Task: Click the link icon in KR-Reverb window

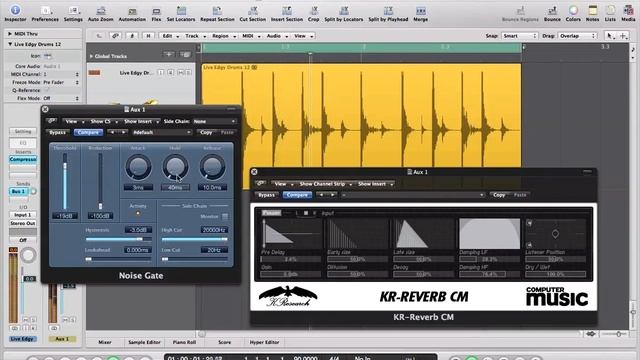Action: pos(261,184)
